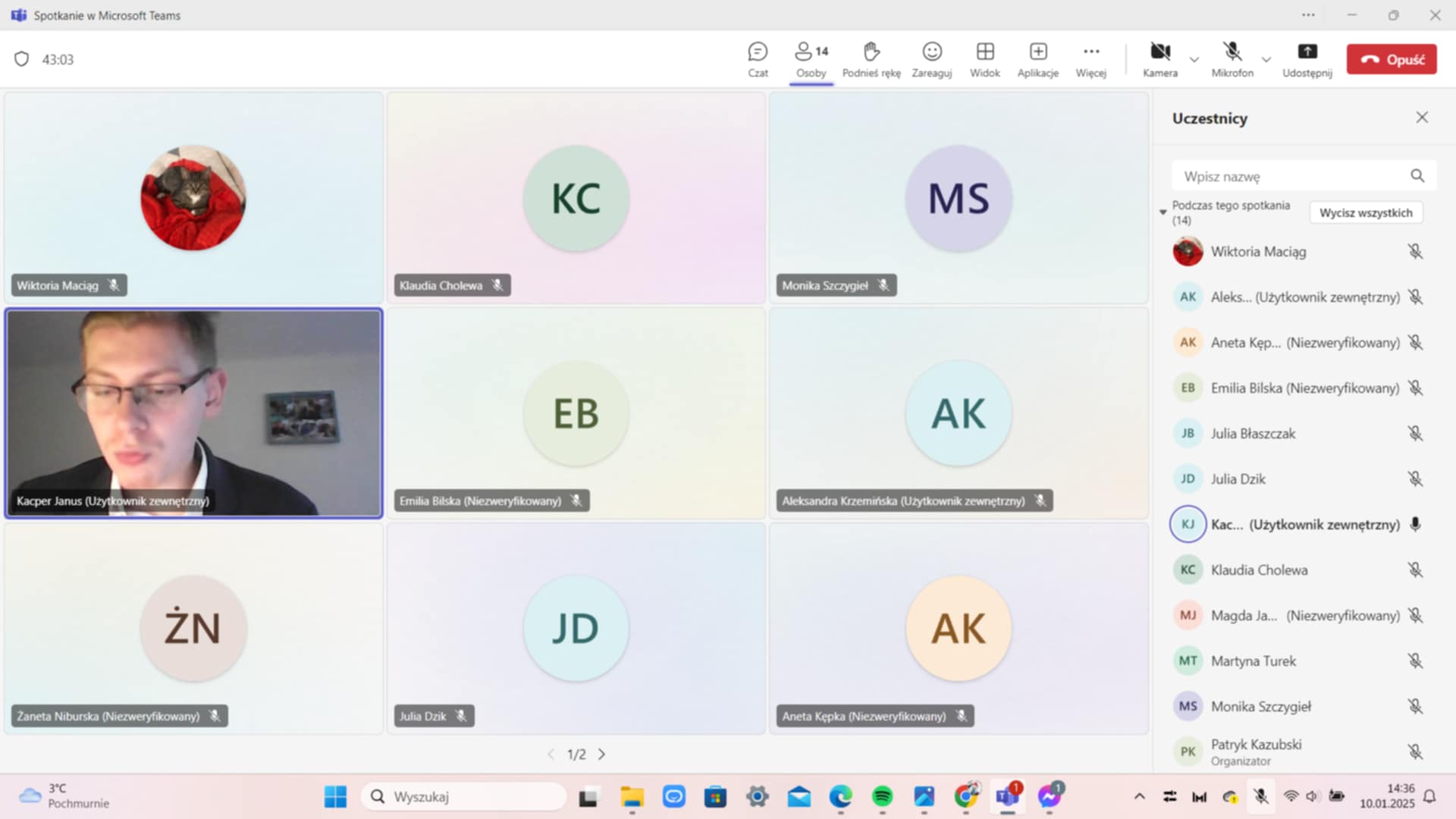Click active mic icon beside Kac... entry
Viewport: 1456px width, 819px height.
point(1415,525)
